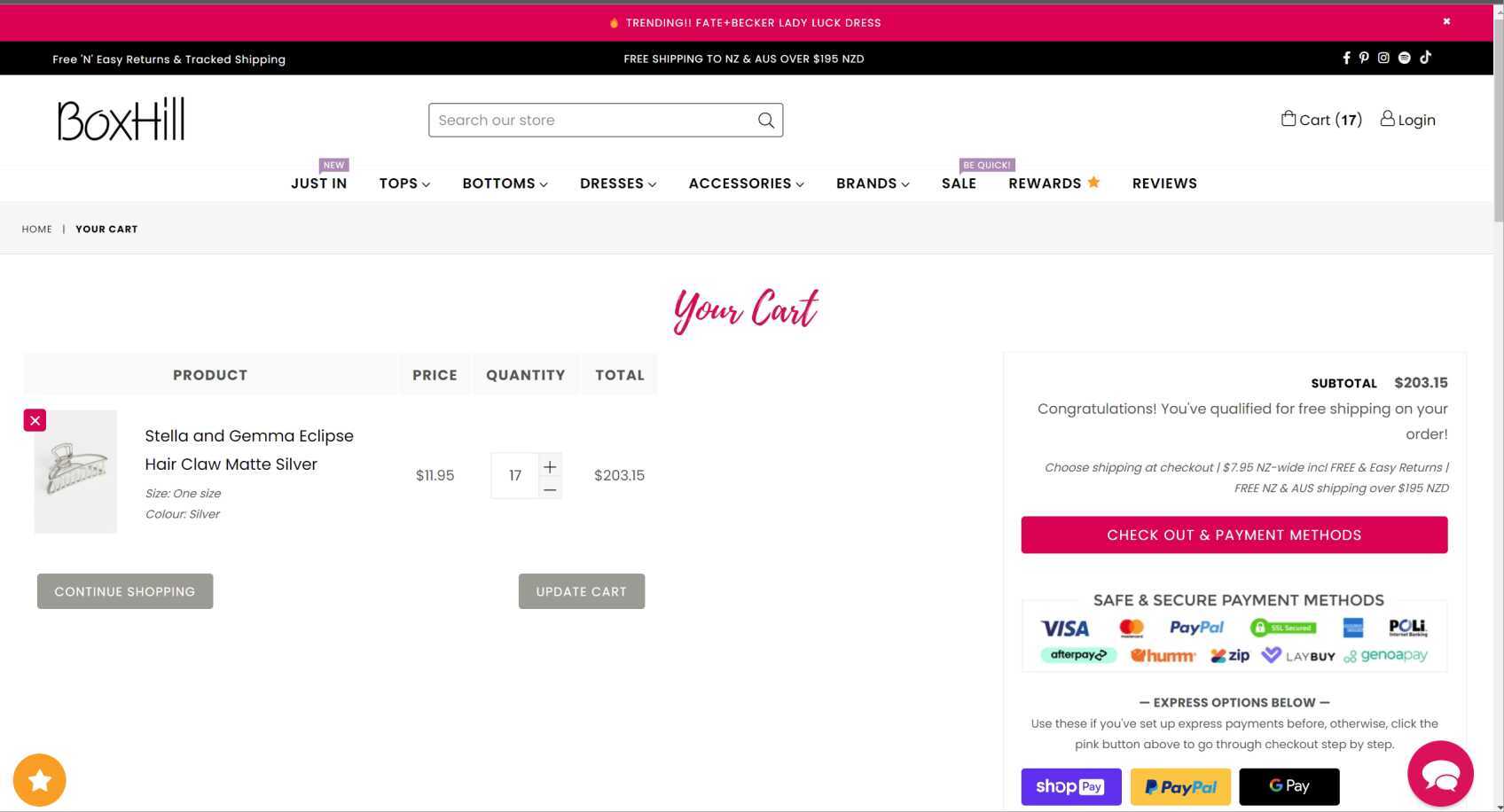
Task: Expand the BRANDS navigation dropdown
Action: [872, 183]
